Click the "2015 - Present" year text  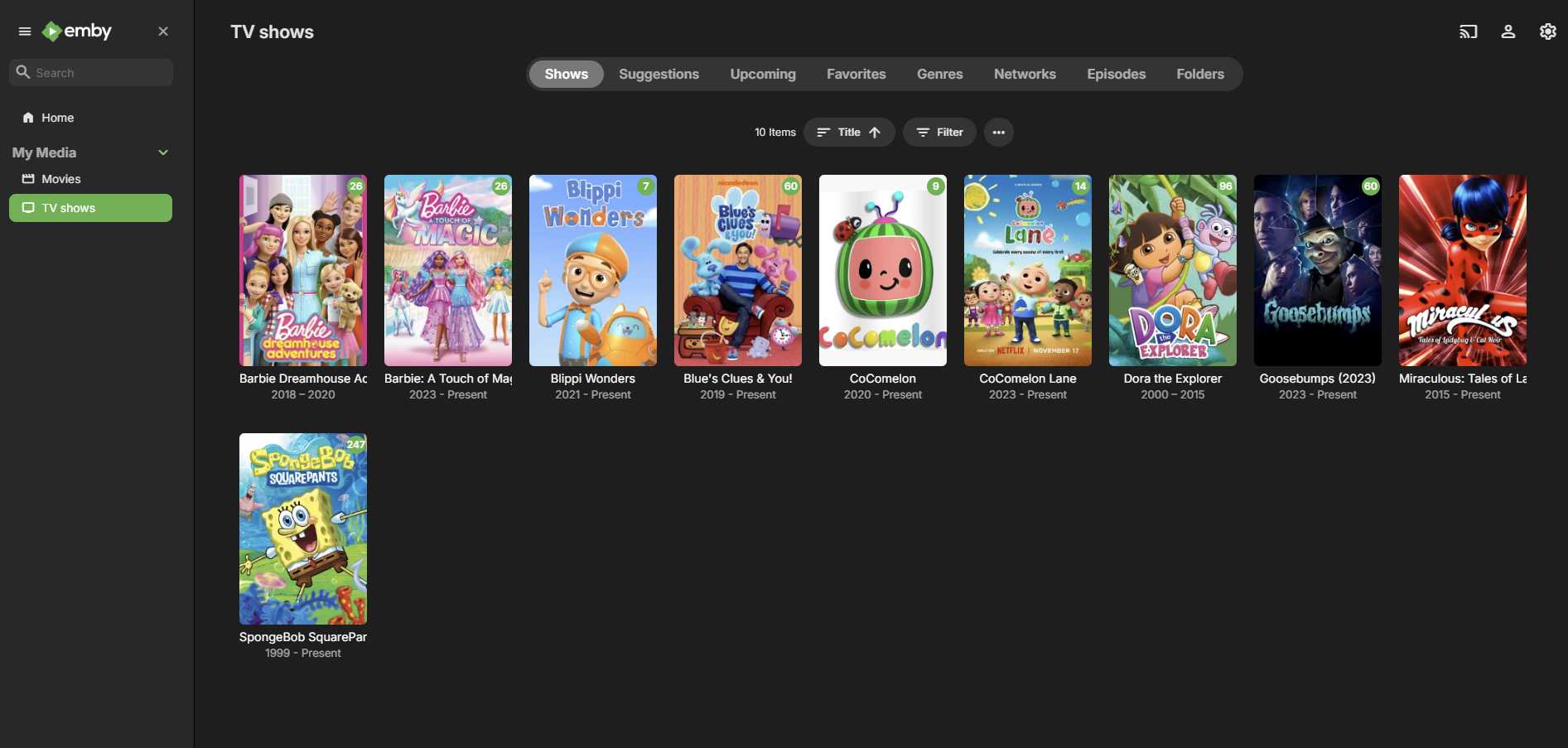coord(1463,395)
